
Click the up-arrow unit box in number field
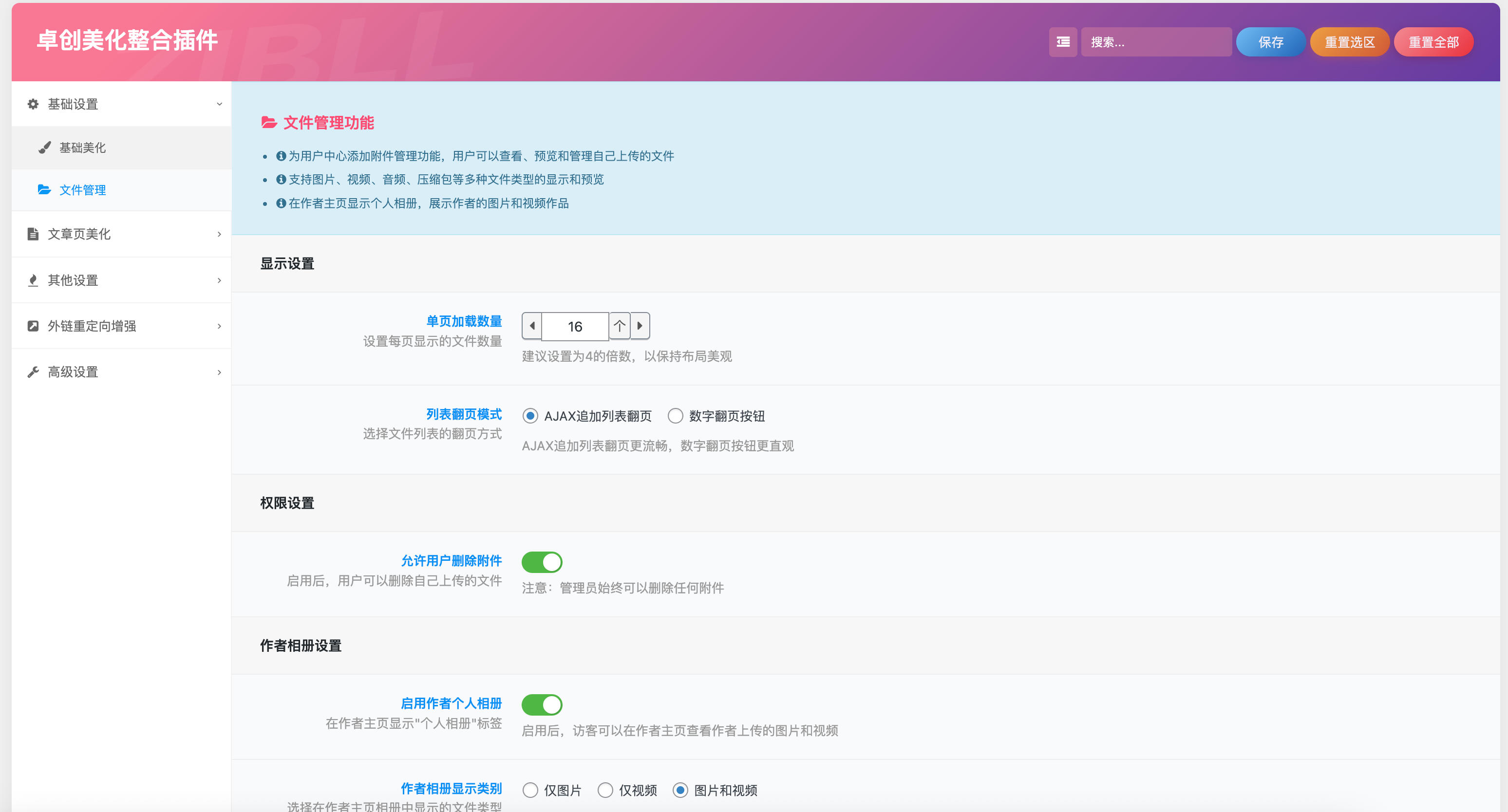click(620, 326)
